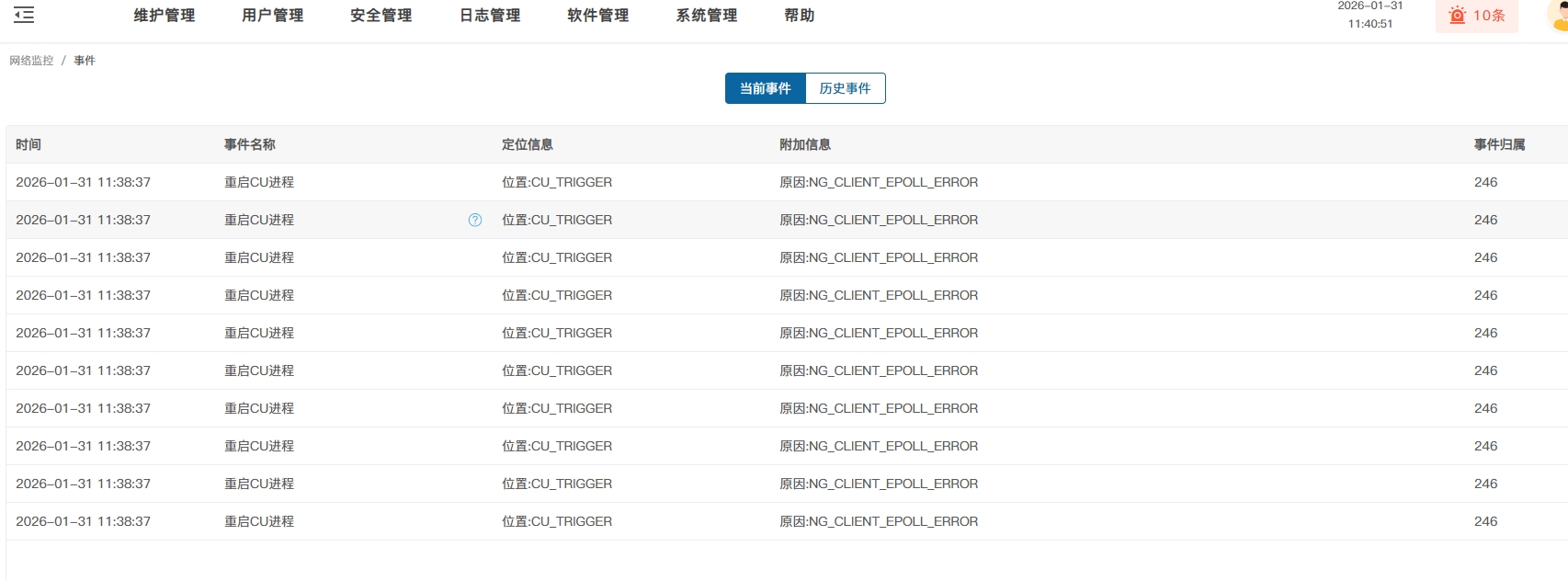Collapse the sidebar using the hamburger icon
Screen dimensions: 1568x581
pyautogui.click(x=24, y=15)
